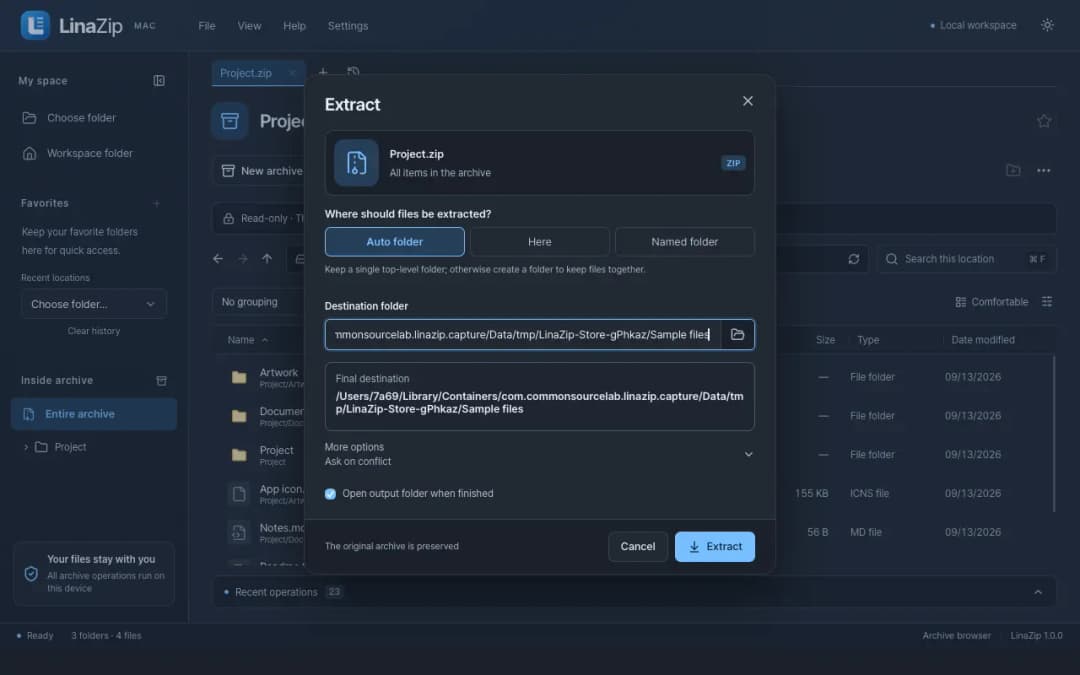The image size is (1080, 675).
Task: Click the new folder icon in header
Action: (x=1012, y=170)
